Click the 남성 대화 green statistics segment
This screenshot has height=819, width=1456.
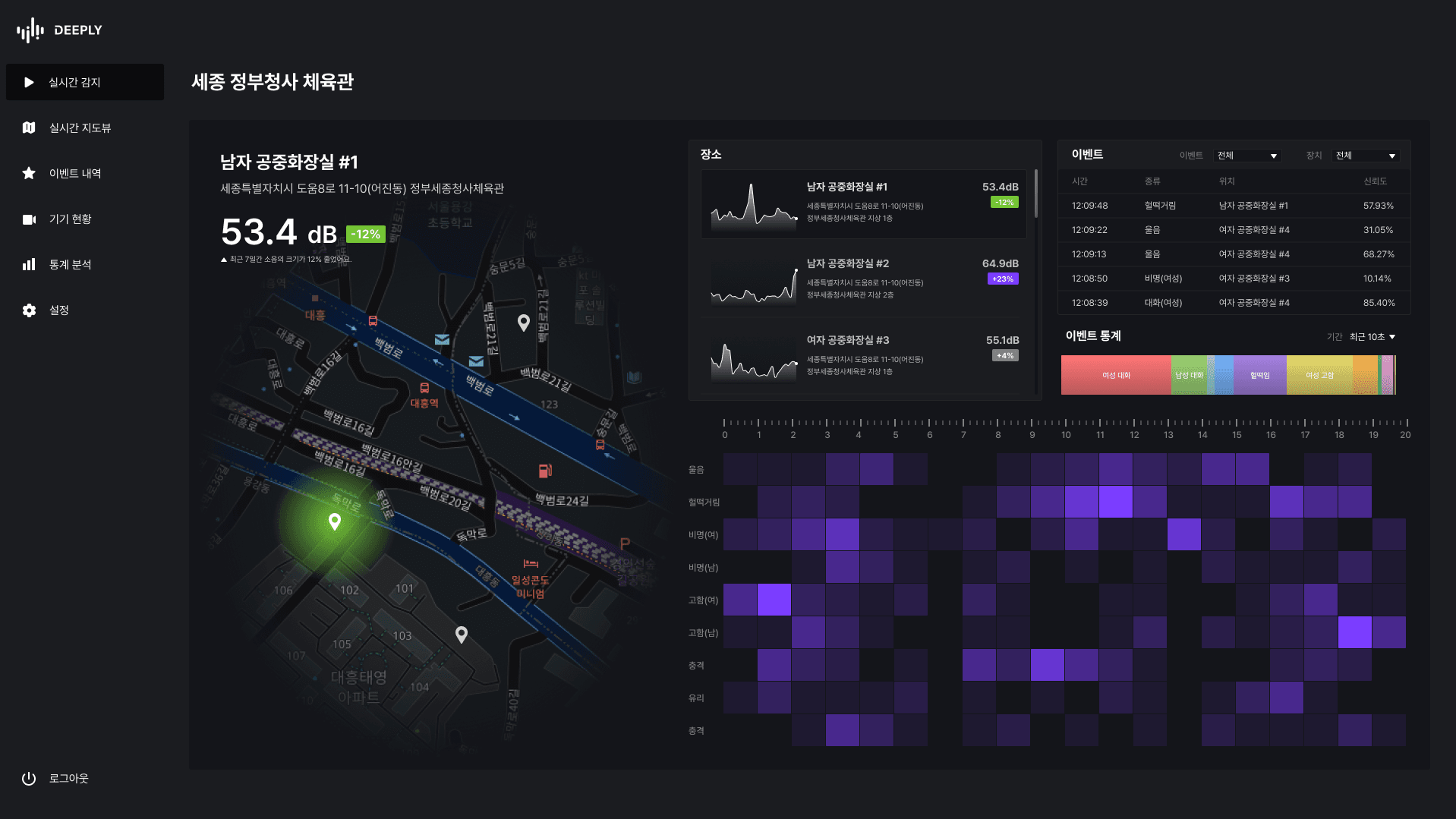pyautogui.click(x=1189, y=375)
